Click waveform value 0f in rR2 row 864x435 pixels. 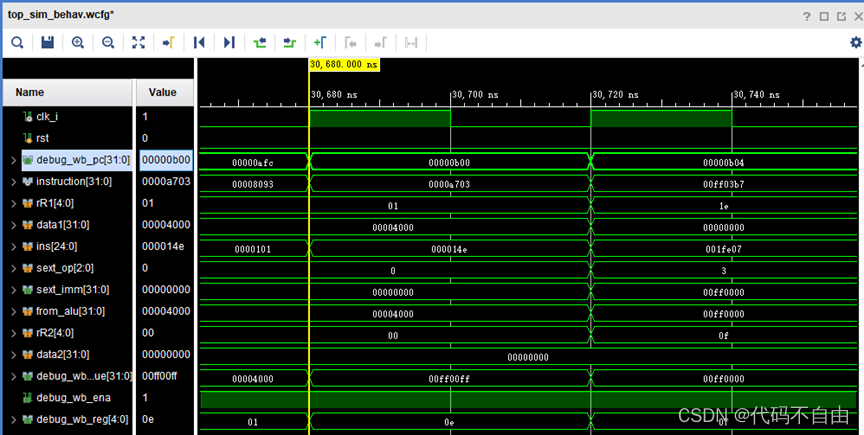point(723,336)
